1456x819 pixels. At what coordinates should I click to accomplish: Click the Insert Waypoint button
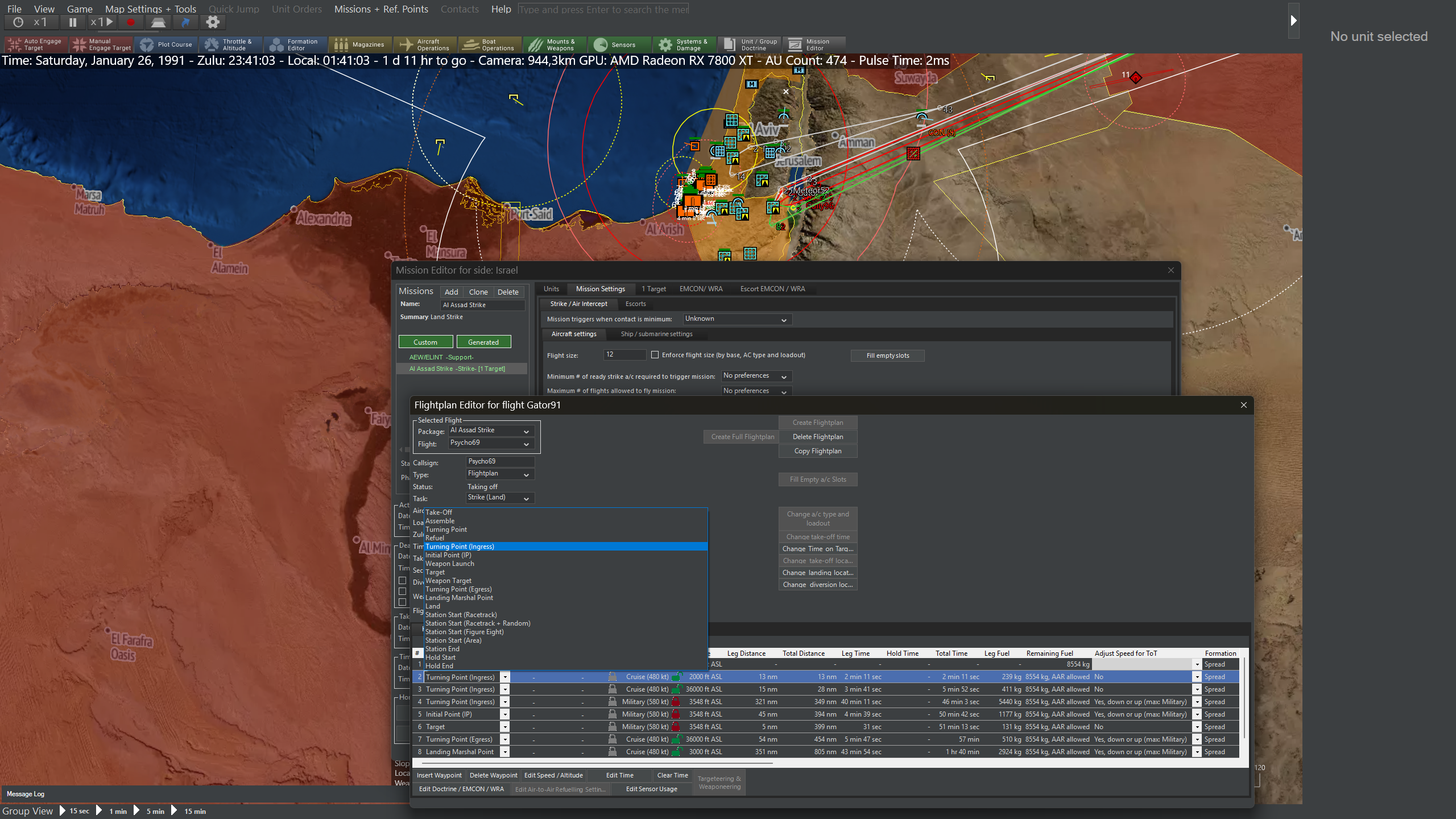click(x=439, y=775)
